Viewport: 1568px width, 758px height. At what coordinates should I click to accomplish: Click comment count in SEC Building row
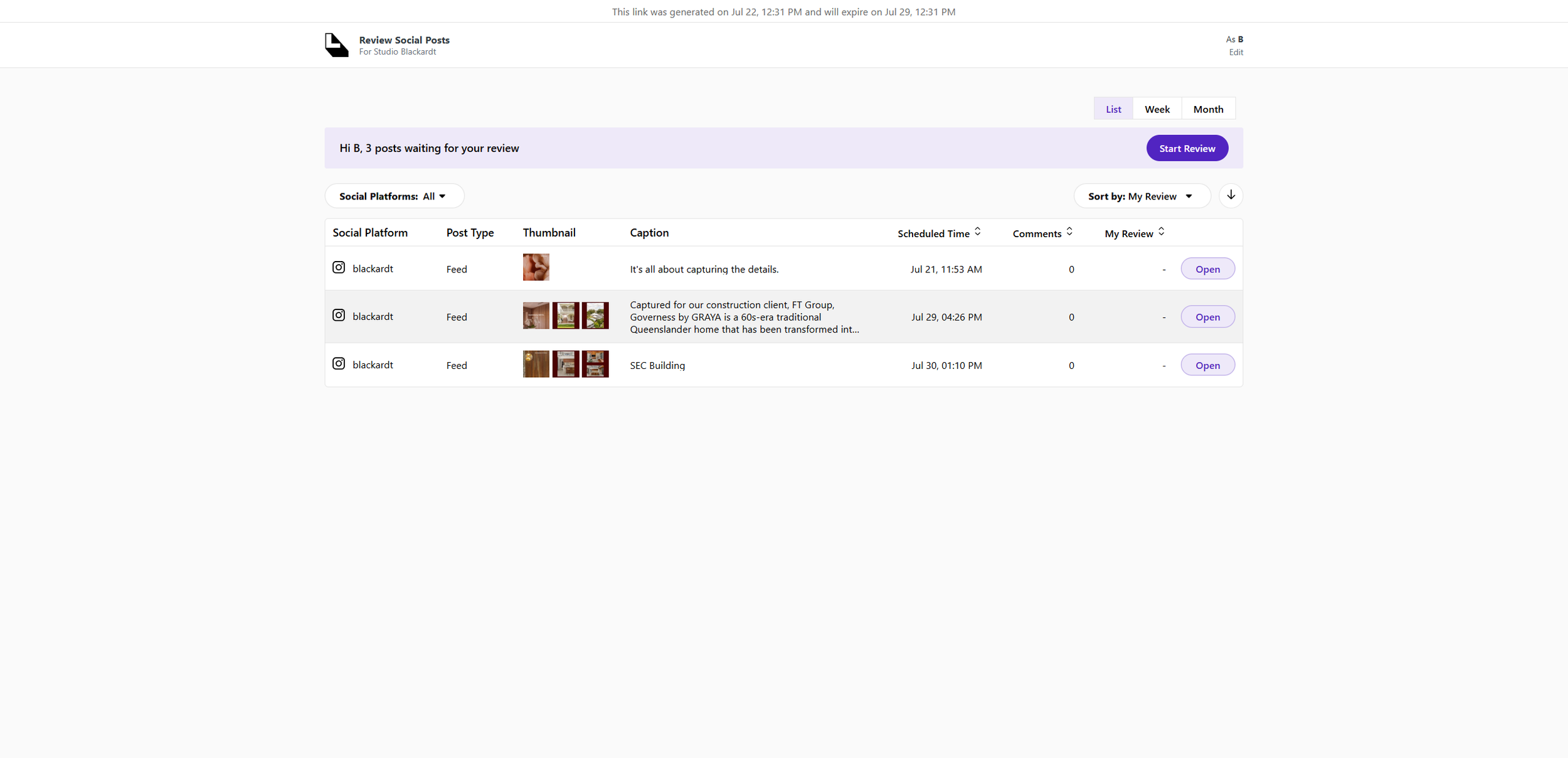point(1071,365)
